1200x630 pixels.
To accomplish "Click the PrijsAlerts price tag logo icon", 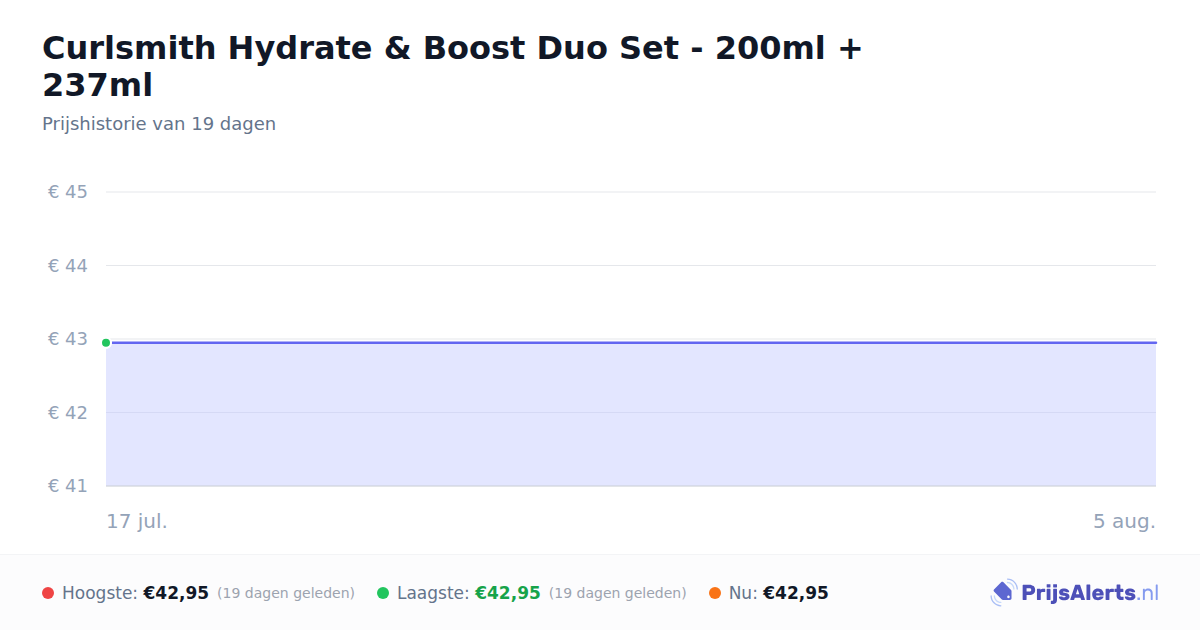I will pos(1003,593).
